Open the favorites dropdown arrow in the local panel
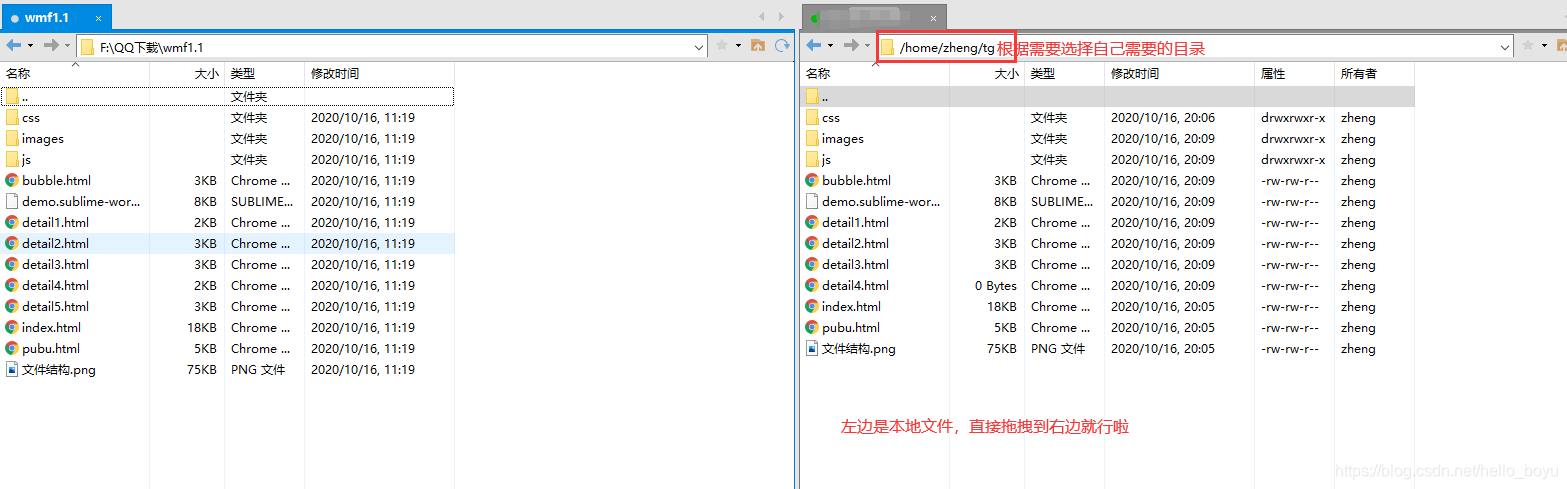This screenshot has width=1567, height=489. pos(738,46)
